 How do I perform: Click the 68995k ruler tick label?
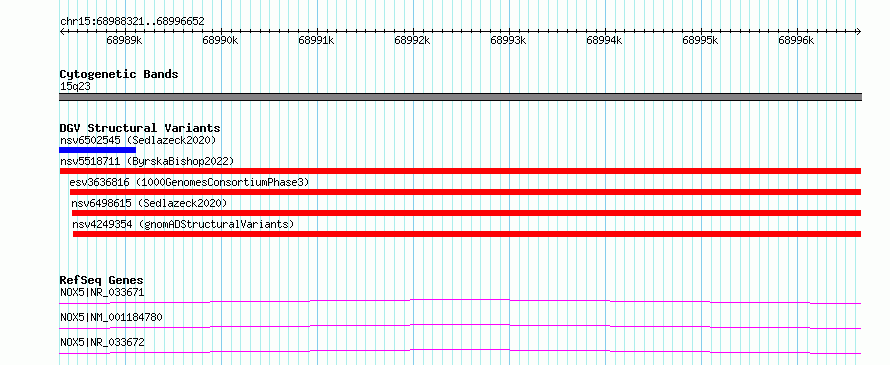[700, 41]
